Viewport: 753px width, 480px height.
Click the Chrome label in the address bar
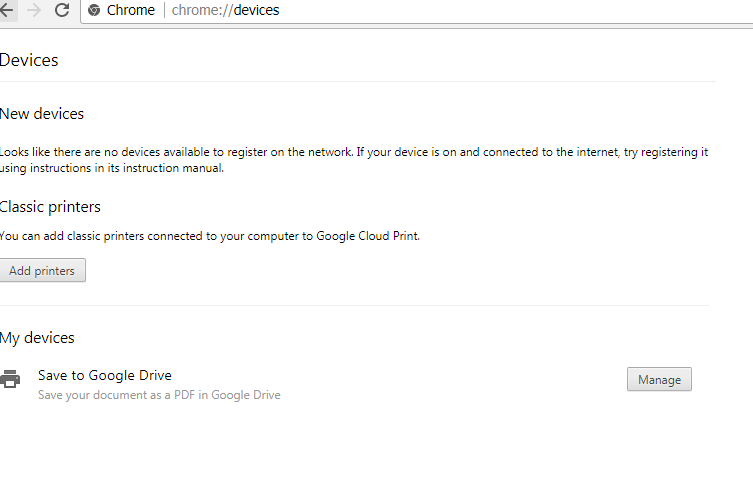[x=131, y=10]
